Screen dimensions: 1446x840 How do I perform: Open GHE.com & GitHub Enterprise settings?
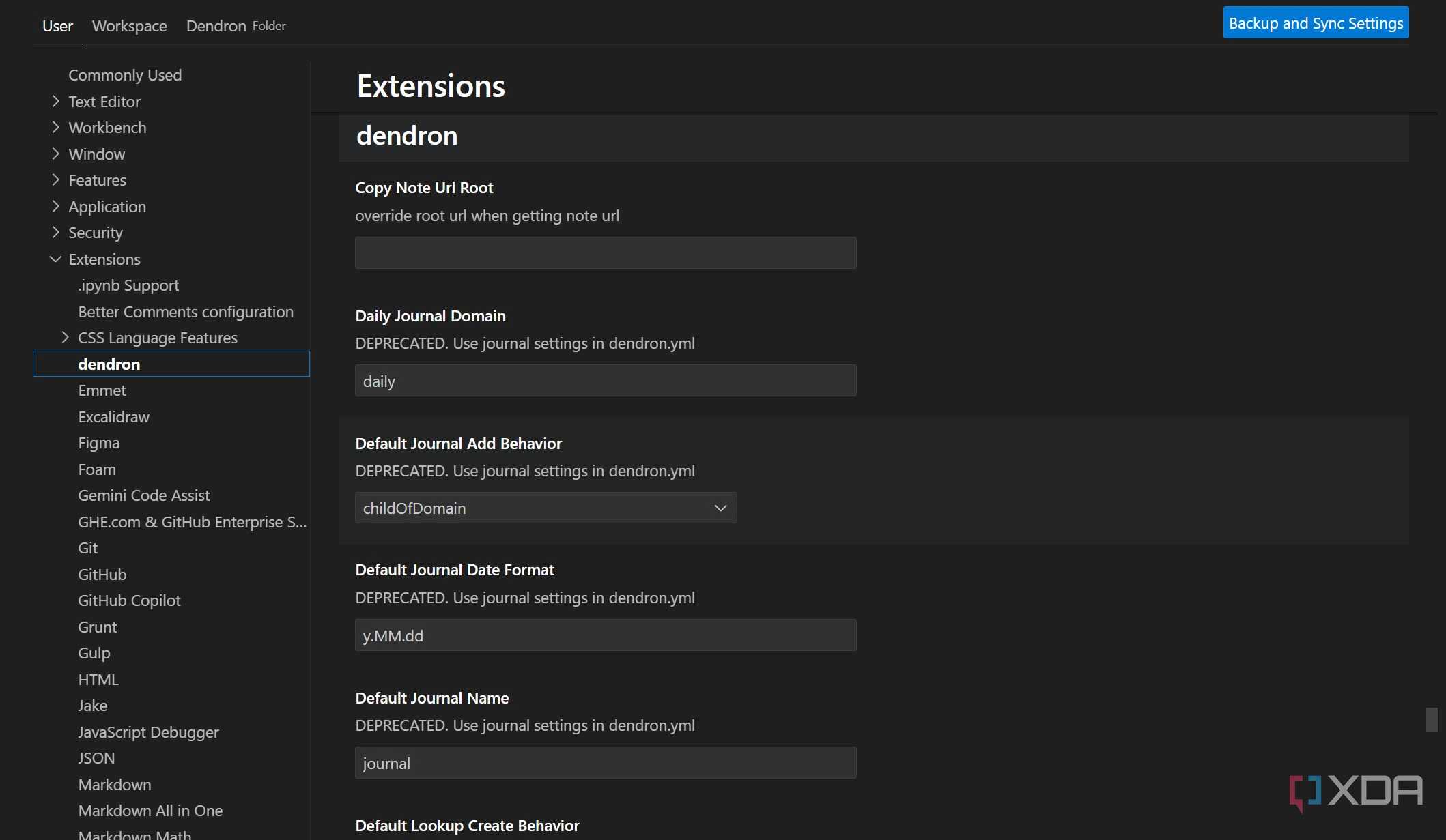pos(192,522)
